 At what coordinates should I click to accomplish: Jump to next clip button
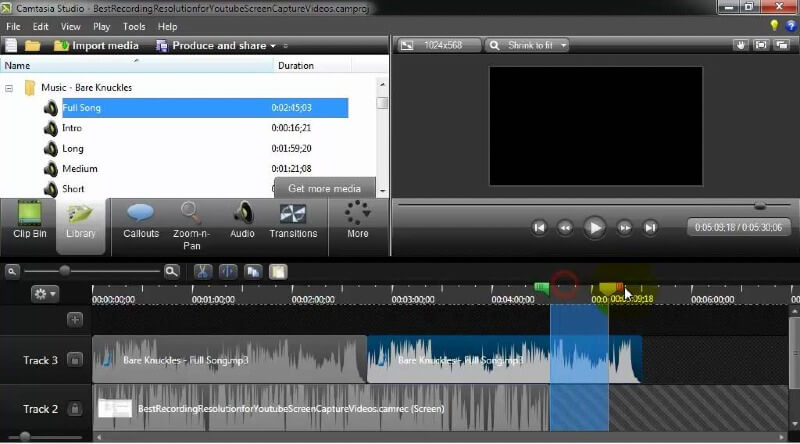coord(650,228)
